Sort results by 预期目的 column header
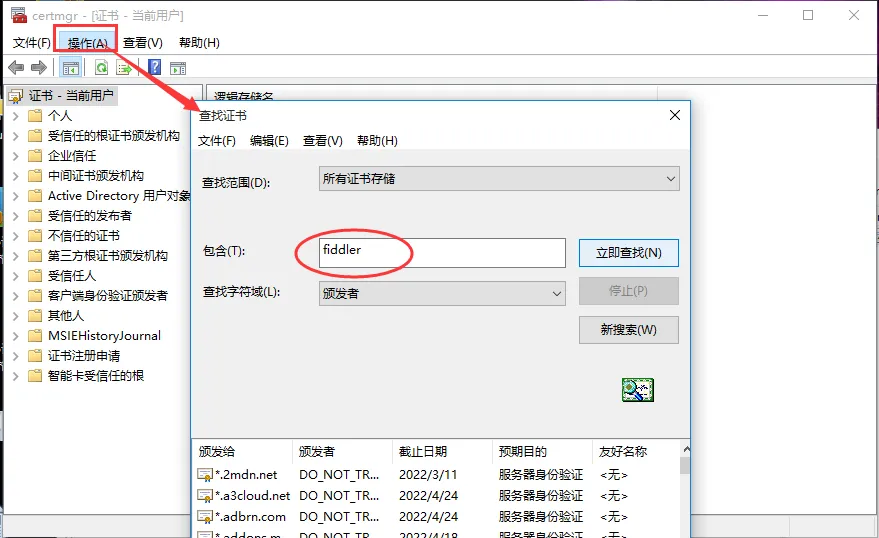The image size is (879, 538). [x=542, y=451]
